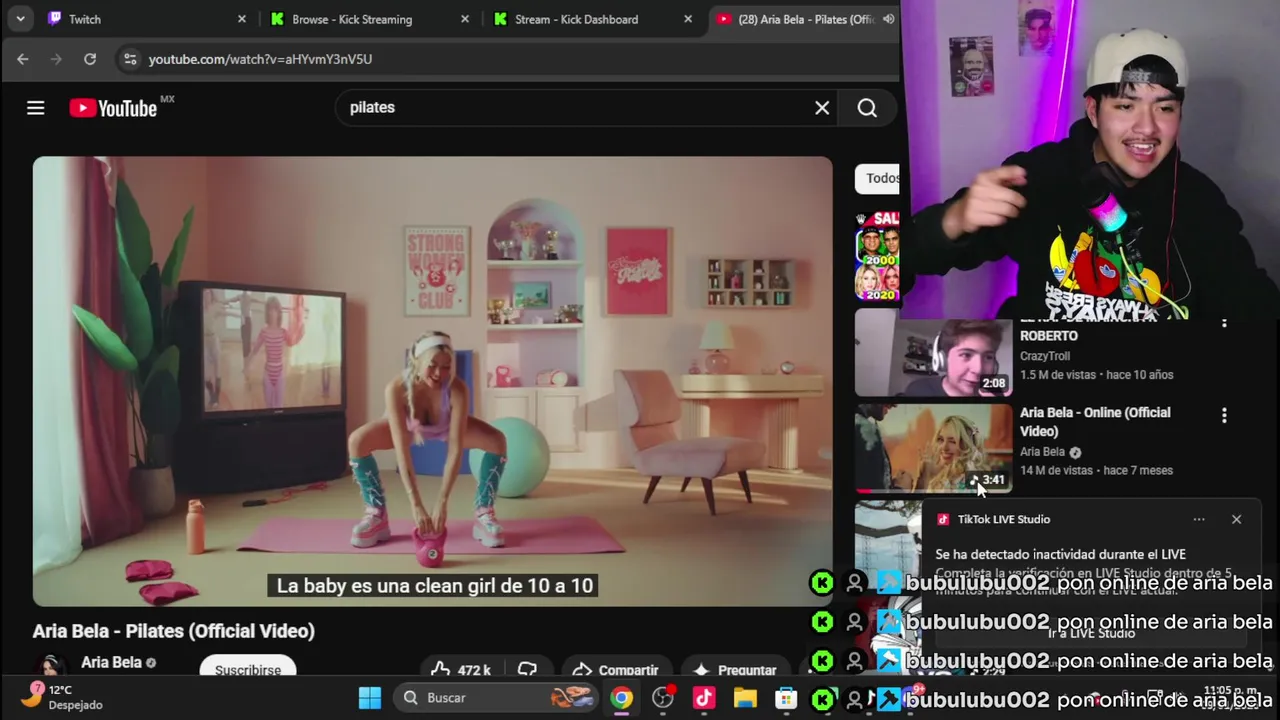The width and height of the screenshot is (1280, 720).
Task: Click the Preguntar button
Action: [x=735, y=669]
